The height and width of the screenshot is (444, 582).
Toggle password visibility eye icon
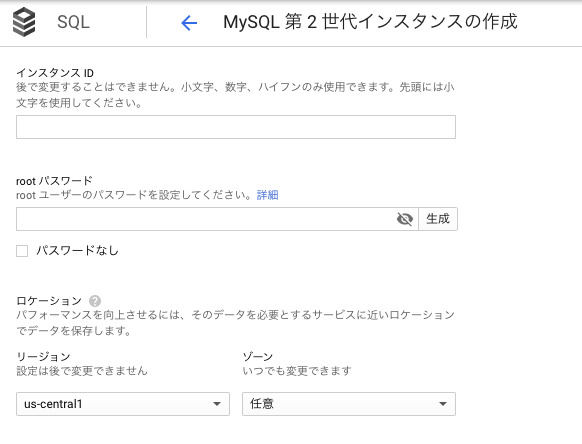[405, 219]
